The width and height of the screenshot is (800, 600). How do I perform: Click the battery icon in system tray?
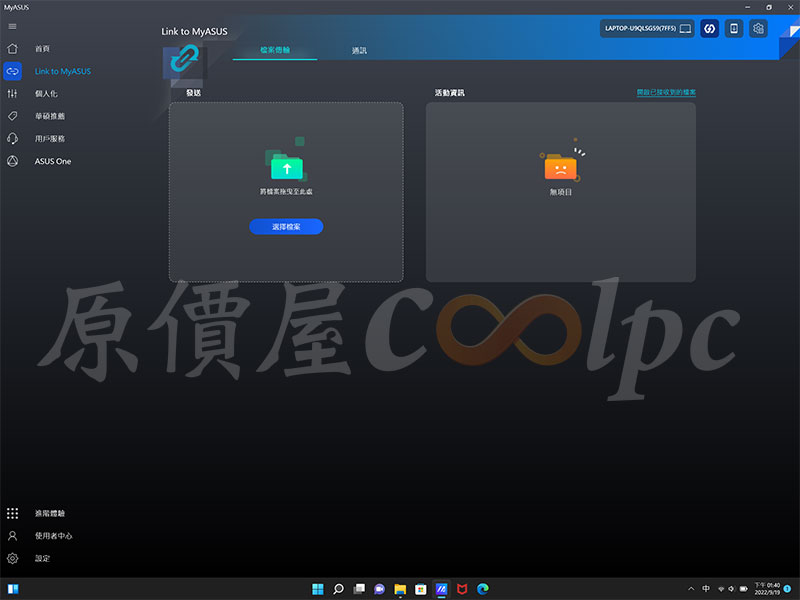[x=743, y=589]
